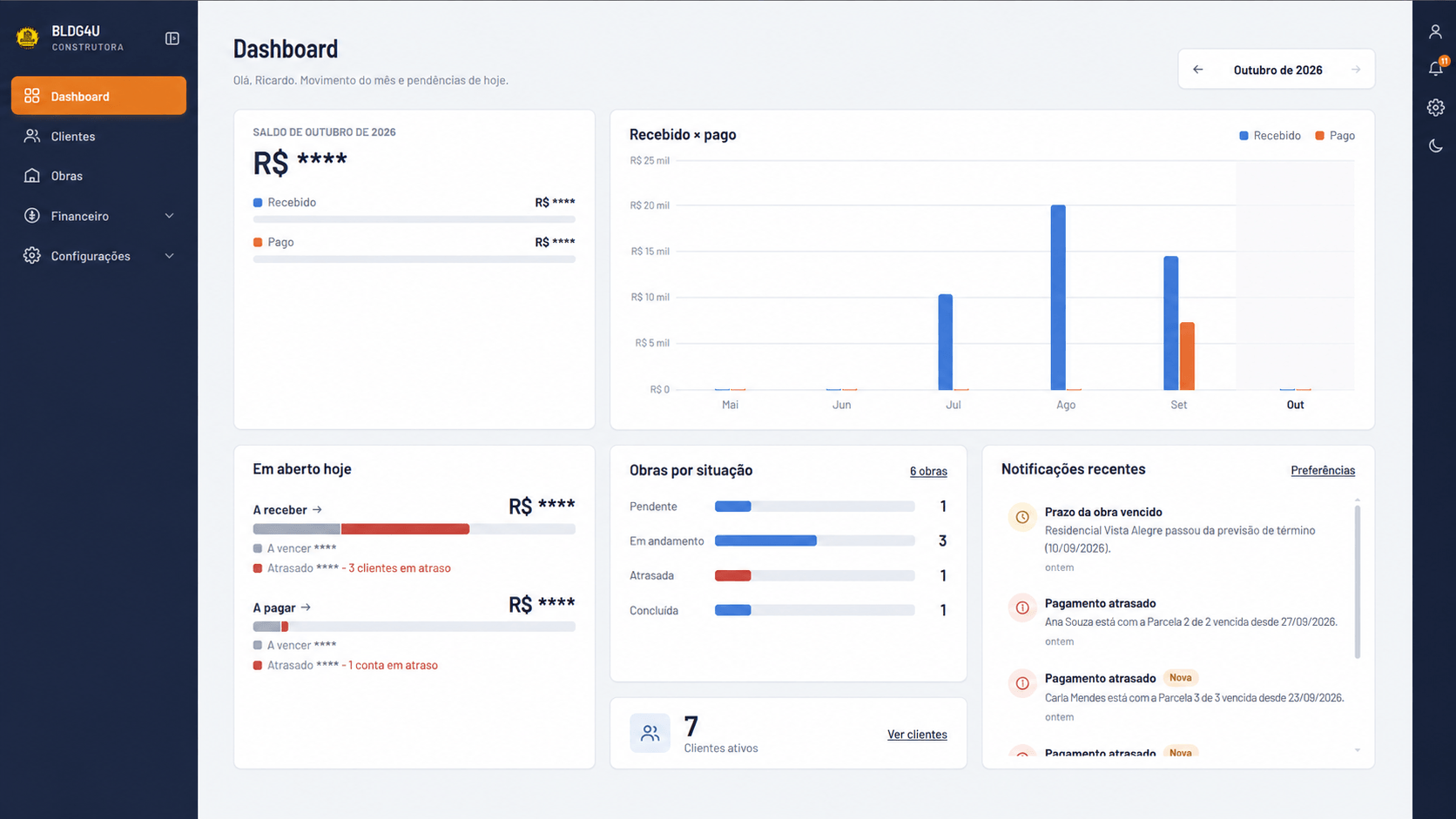
Task: Click the Atrasada red progress bar
Action: [732, 575]
